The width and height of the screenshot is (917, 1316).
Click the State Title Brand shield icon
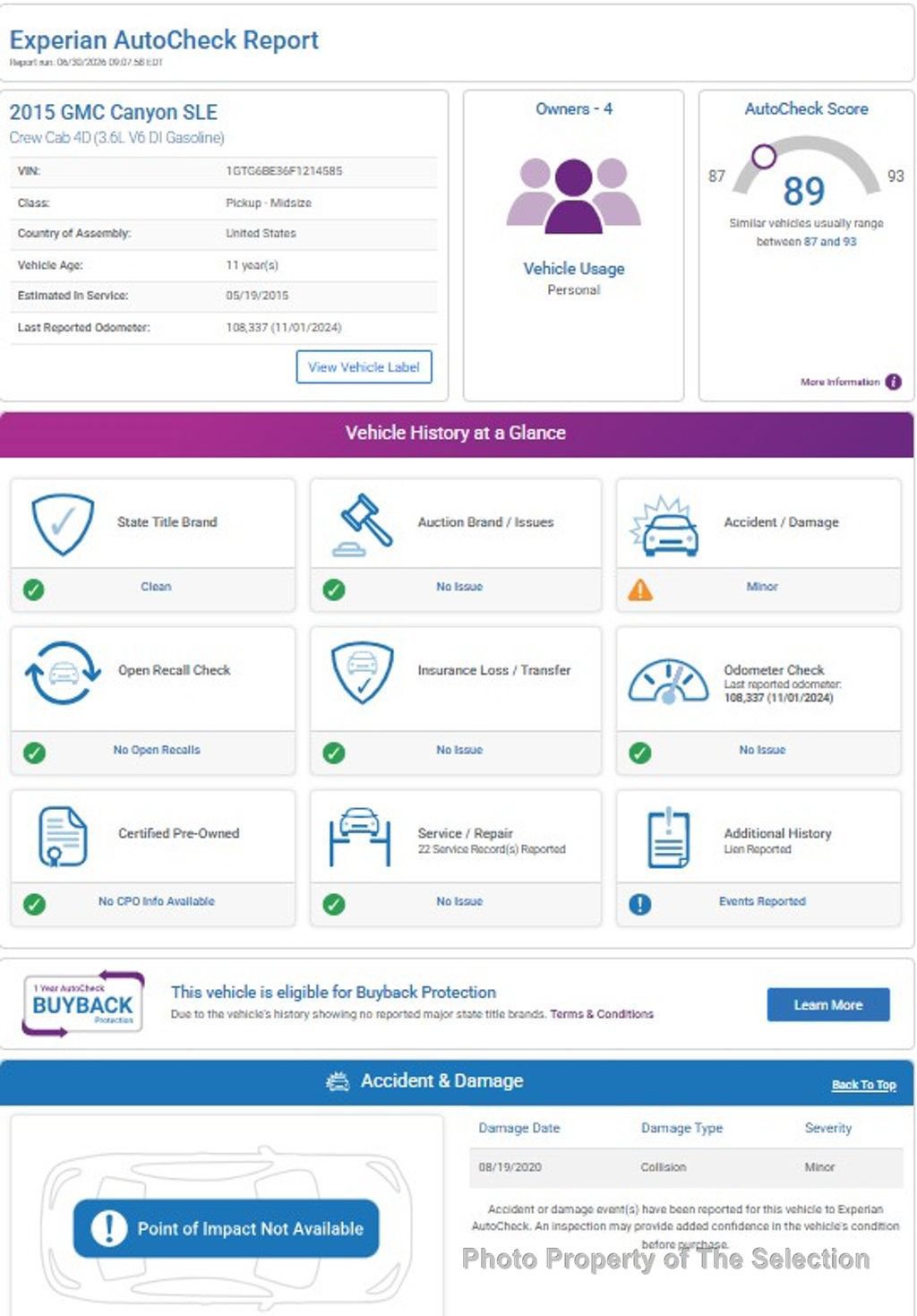click(63, 524)
